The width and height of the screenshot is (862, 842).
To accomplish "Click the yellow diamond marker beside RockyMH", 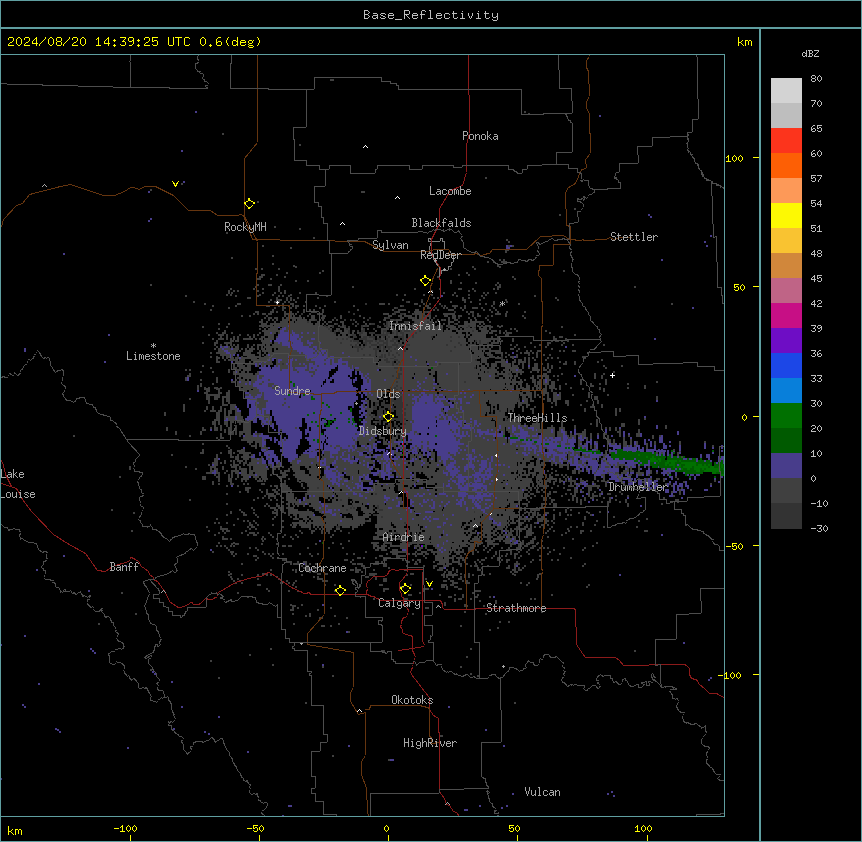I will (x=250, y=203).
